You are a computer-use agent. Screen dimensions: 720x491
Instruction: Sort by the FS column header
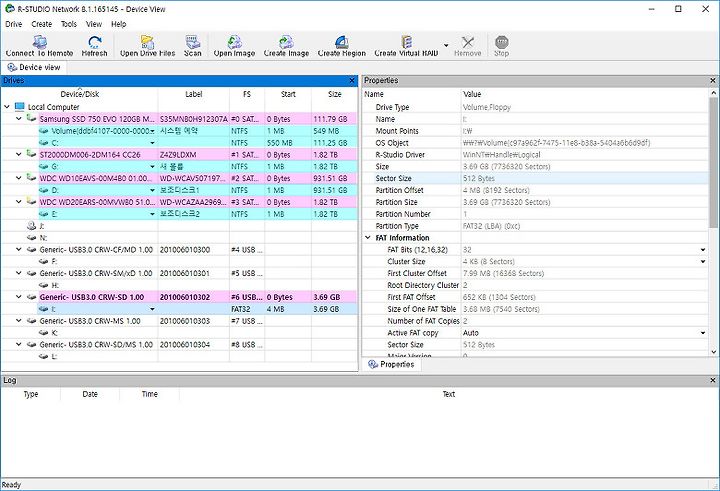247,94
